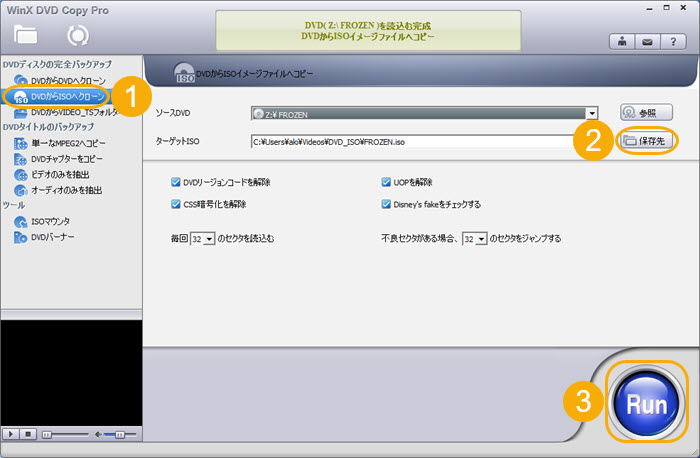Maximize the WinX DVD Copy Pro window

click(x=667, y=8)
